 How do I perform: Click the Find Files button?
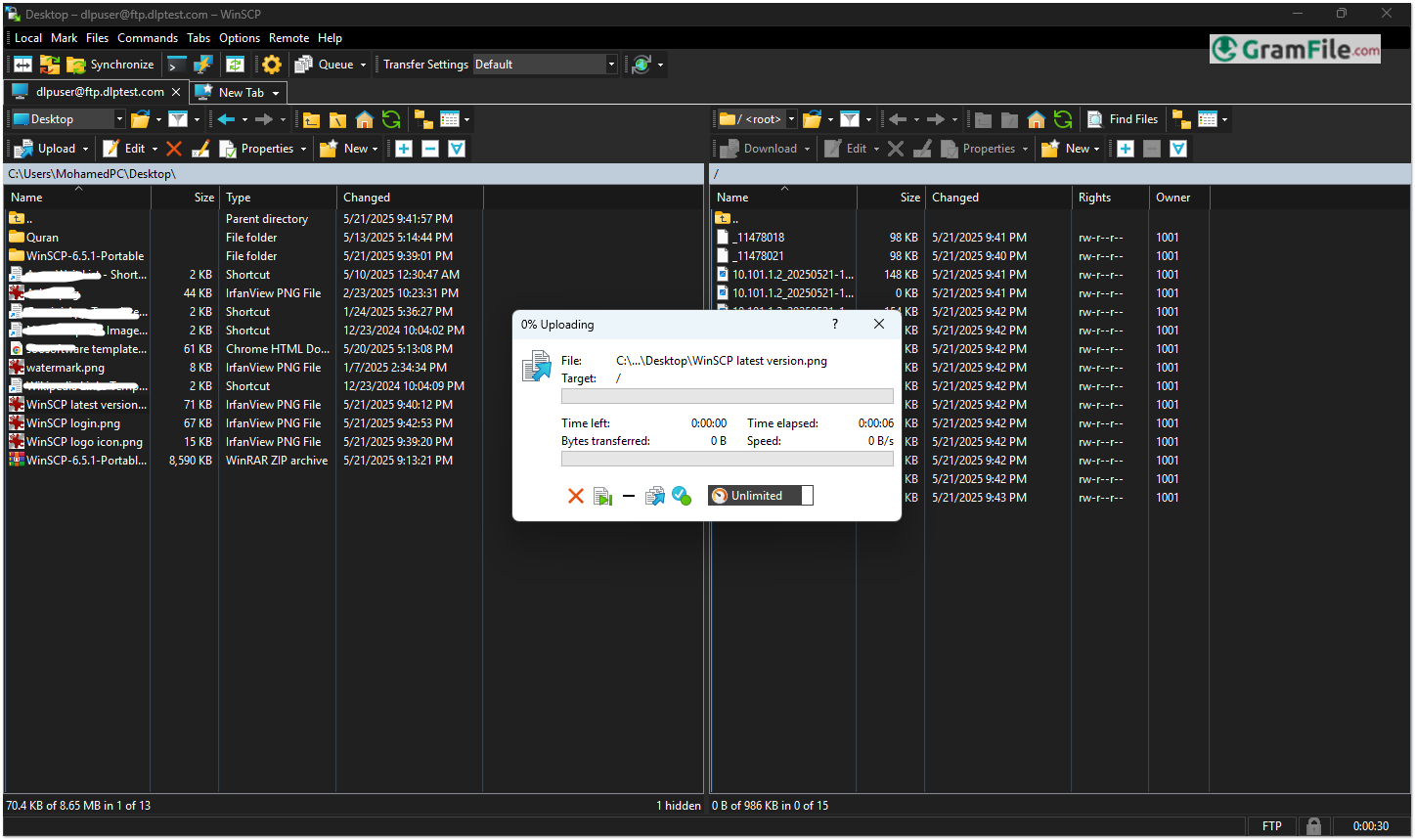[x=1122, y=119]
